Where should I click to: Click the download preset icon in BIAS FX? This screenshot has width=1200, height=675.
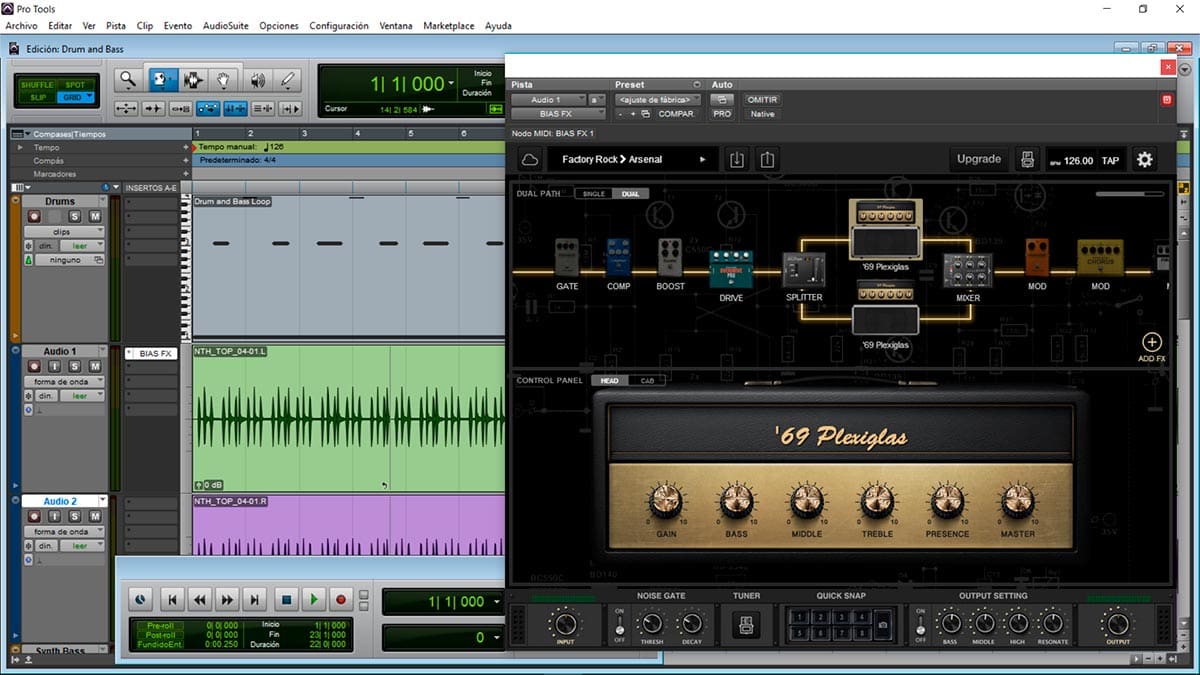737,159
